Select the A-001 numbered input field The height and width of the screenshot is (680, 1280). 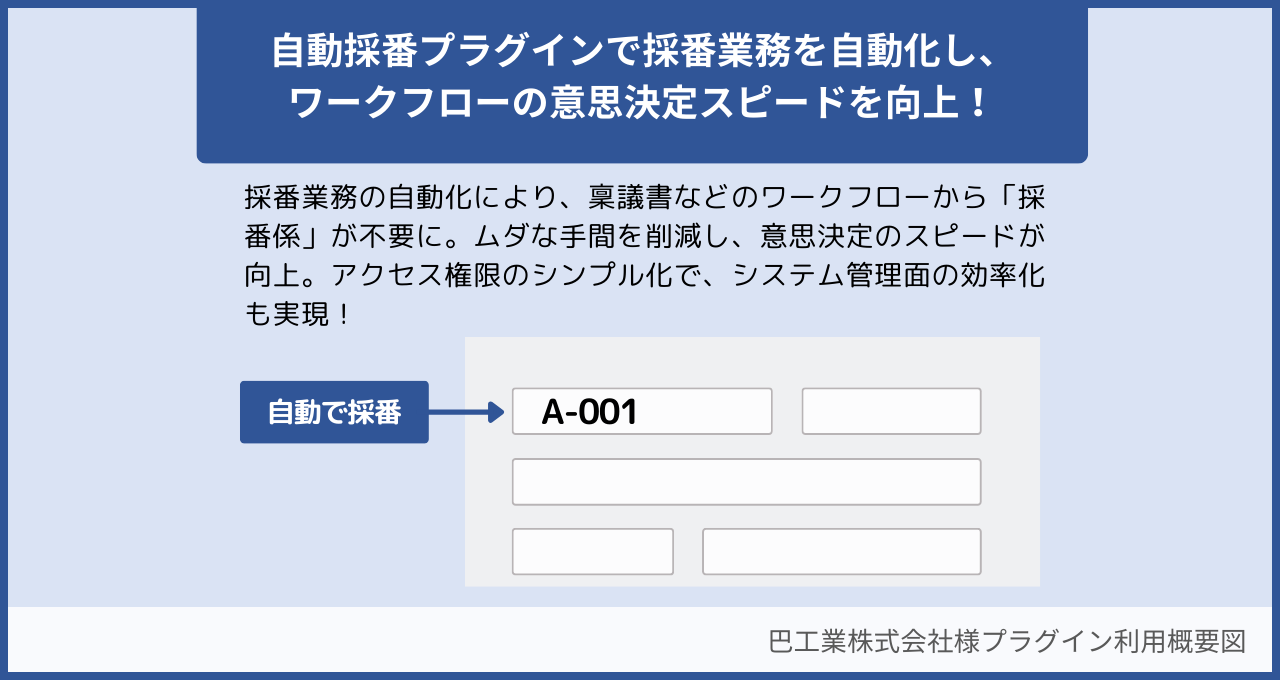click(641, 412)
